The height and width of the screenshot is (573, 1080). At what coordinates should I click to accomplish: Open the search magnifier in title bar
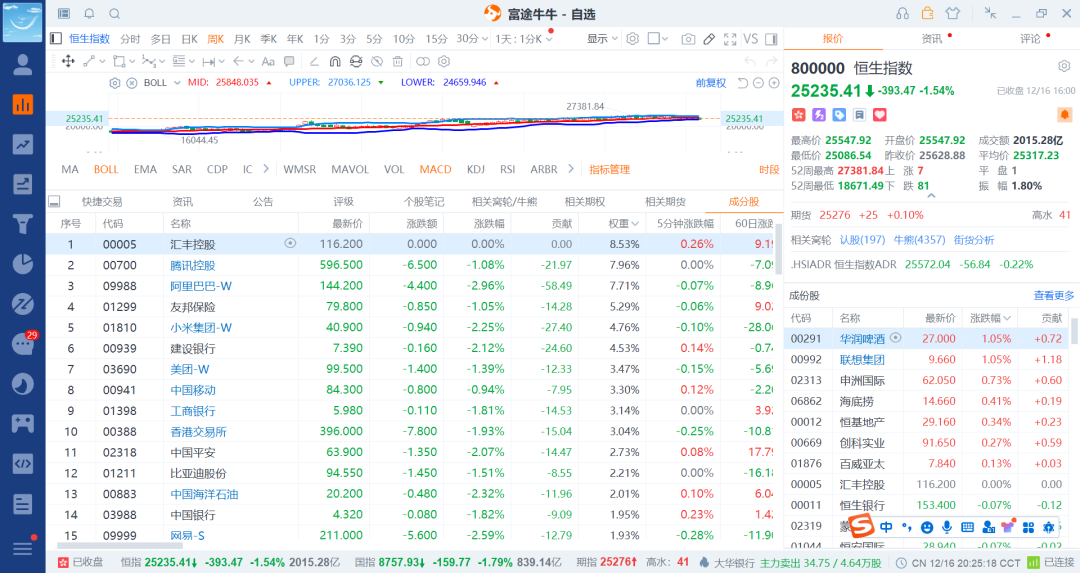point(115,14)
